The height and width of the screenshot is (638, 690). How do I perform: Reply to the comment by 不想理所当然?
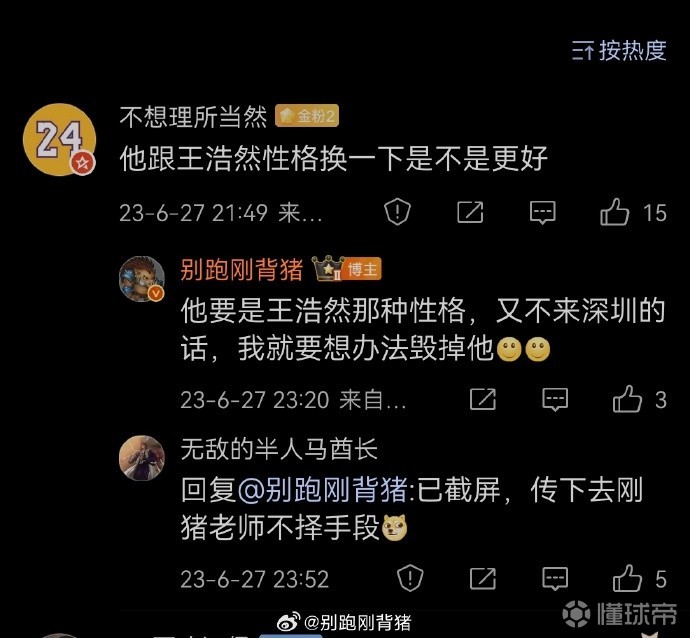click(543, 213)
